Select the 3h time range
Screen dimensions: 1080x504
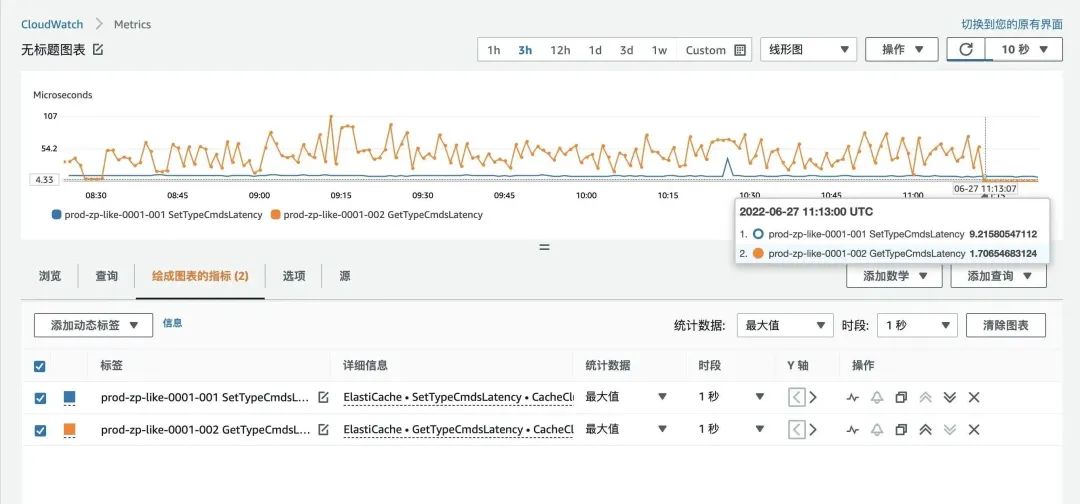click(525, 50)
